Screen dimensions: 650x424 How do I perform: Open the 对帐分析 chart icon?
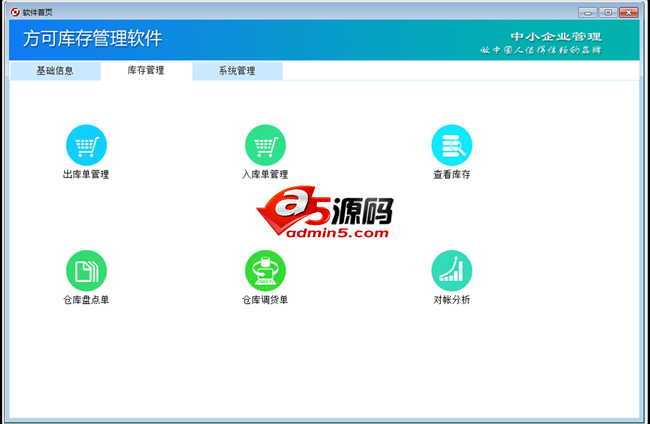click(452, 271)
